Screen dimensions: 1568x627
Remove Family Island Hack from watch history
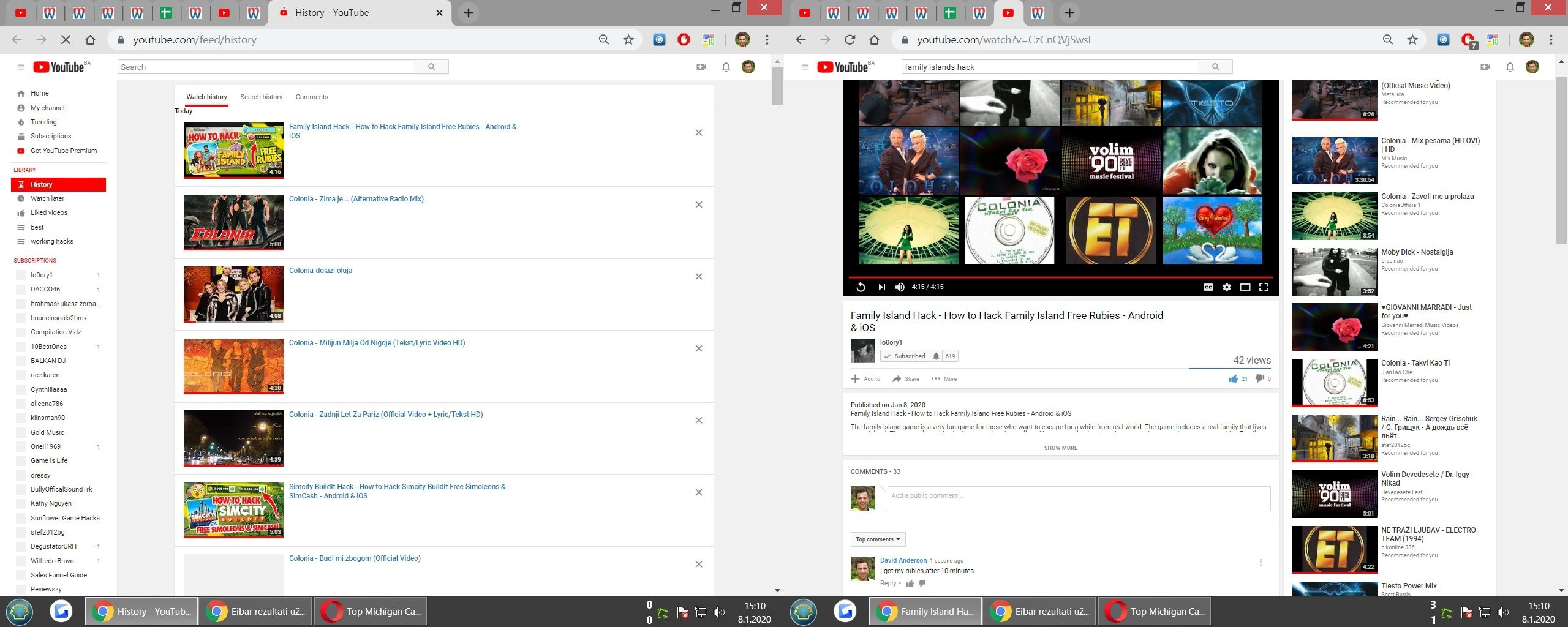(x=699, y=133)
